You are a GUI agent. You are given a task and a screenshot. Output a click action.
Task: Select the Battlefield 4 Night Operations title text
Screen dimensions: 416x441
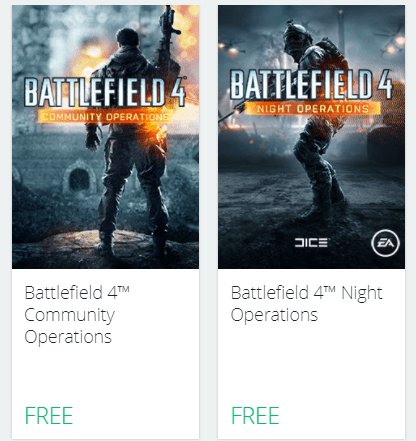coord(307,304)
